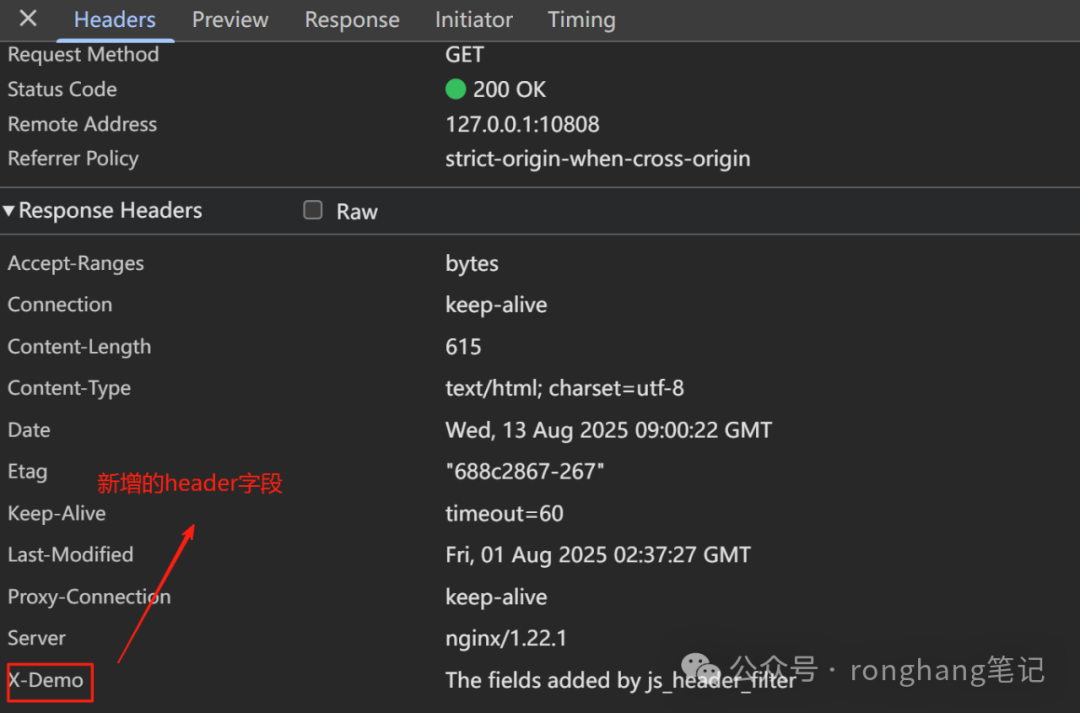Click the Date value Wed, 13 Aug 2025

609,430
